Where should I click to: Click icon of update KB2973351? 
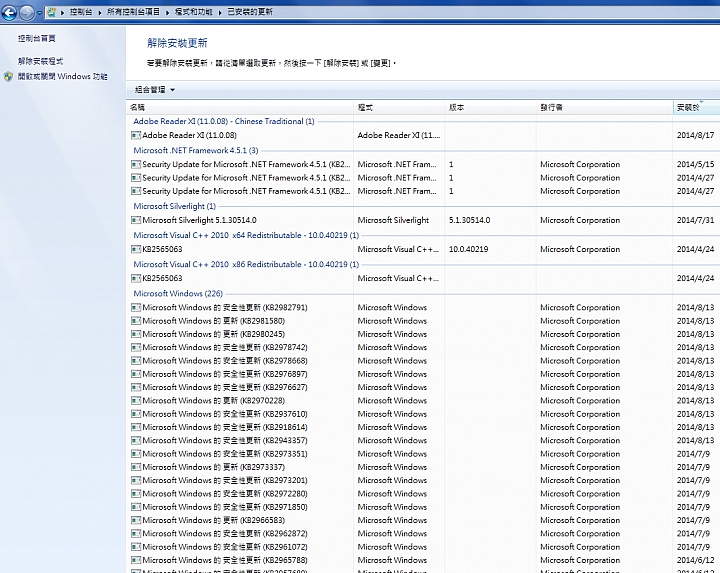coord(136,454)
